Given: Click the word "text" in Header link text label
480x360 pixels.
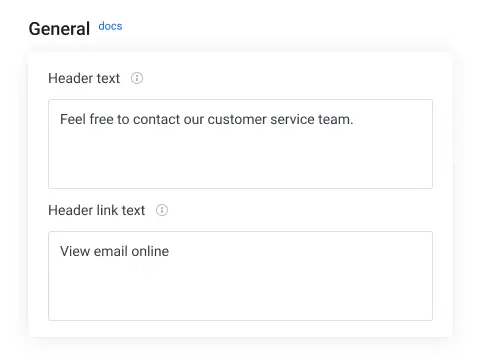Looking at the screenshot, I should tap(133, 210).
